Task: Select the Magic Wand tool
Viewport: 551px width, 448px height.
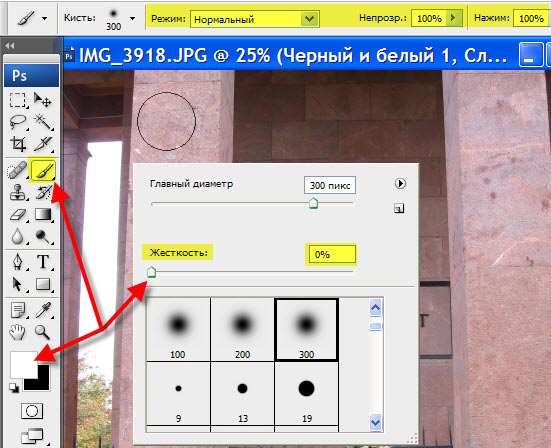Action: pyautogui.click(x=43, y=122)
